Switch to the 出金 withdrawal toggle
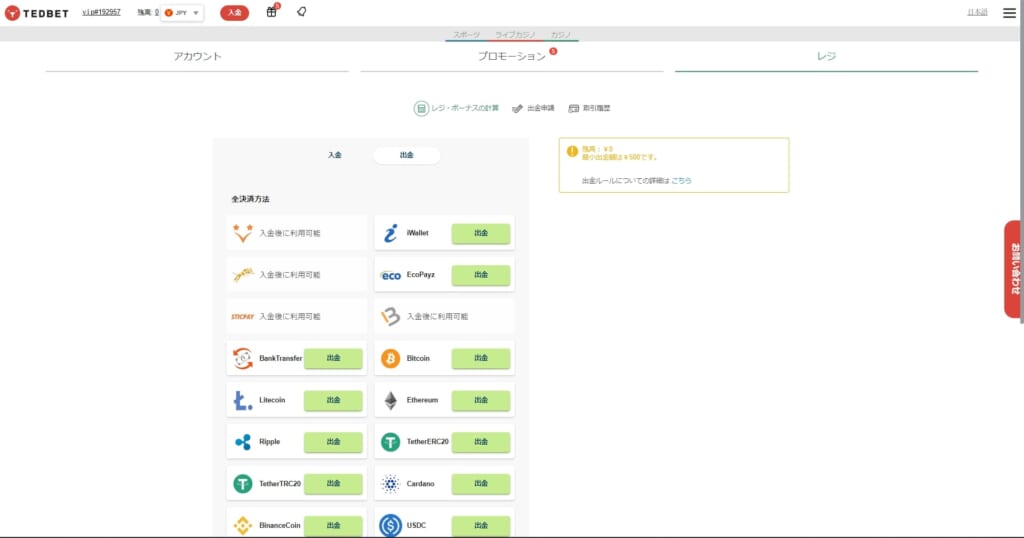This screenshot has width=1024, height=538. (406, 155)
